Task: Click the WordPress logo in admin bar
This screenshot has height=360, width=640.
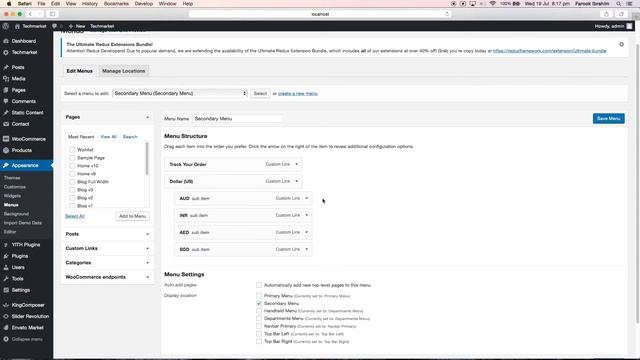Action: pyautogui.click(x=6, y=26)
